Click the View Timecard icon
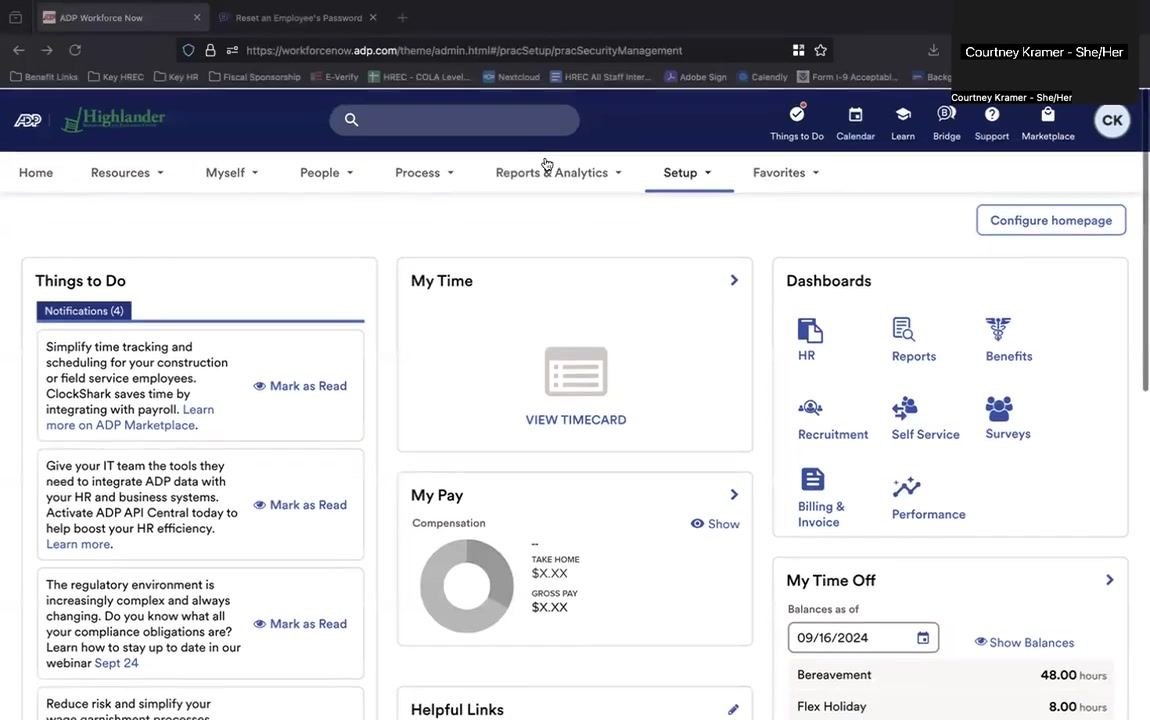The width and height of the screenshot is (1150, 720). pyautogui.click(x=576, y=371)
